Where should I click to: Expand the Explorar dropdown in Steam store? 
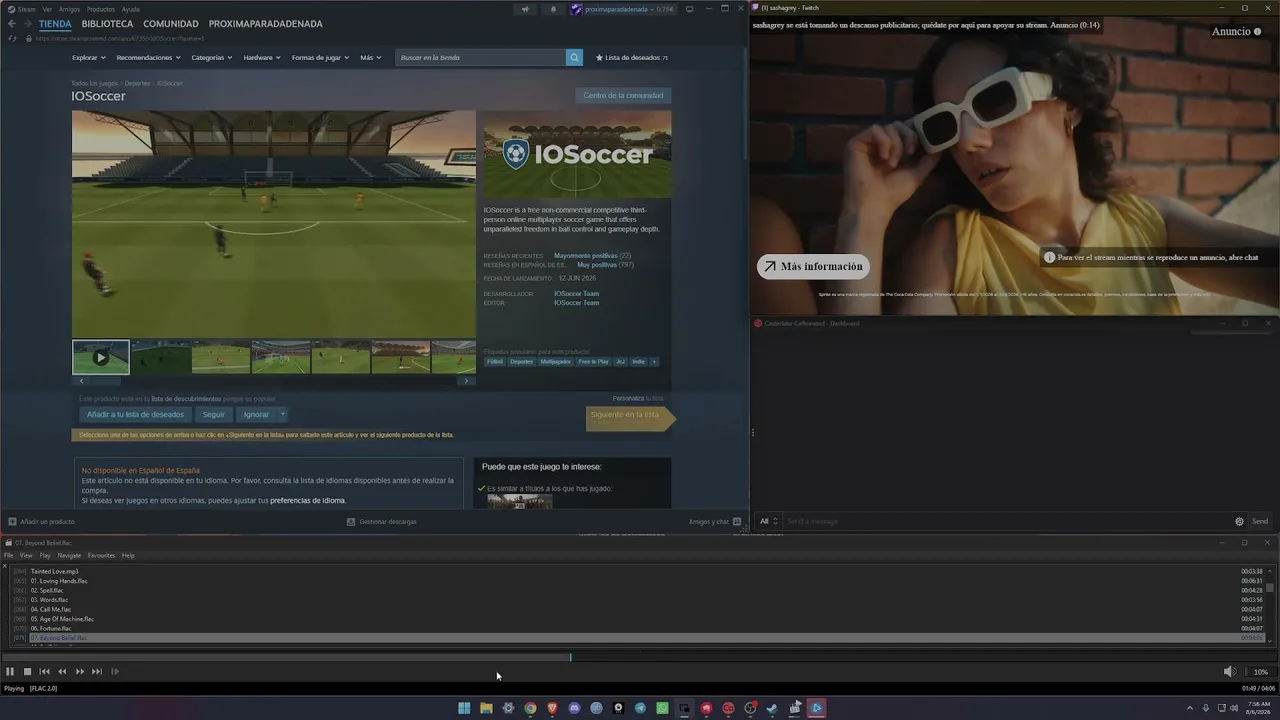point(89,58)
